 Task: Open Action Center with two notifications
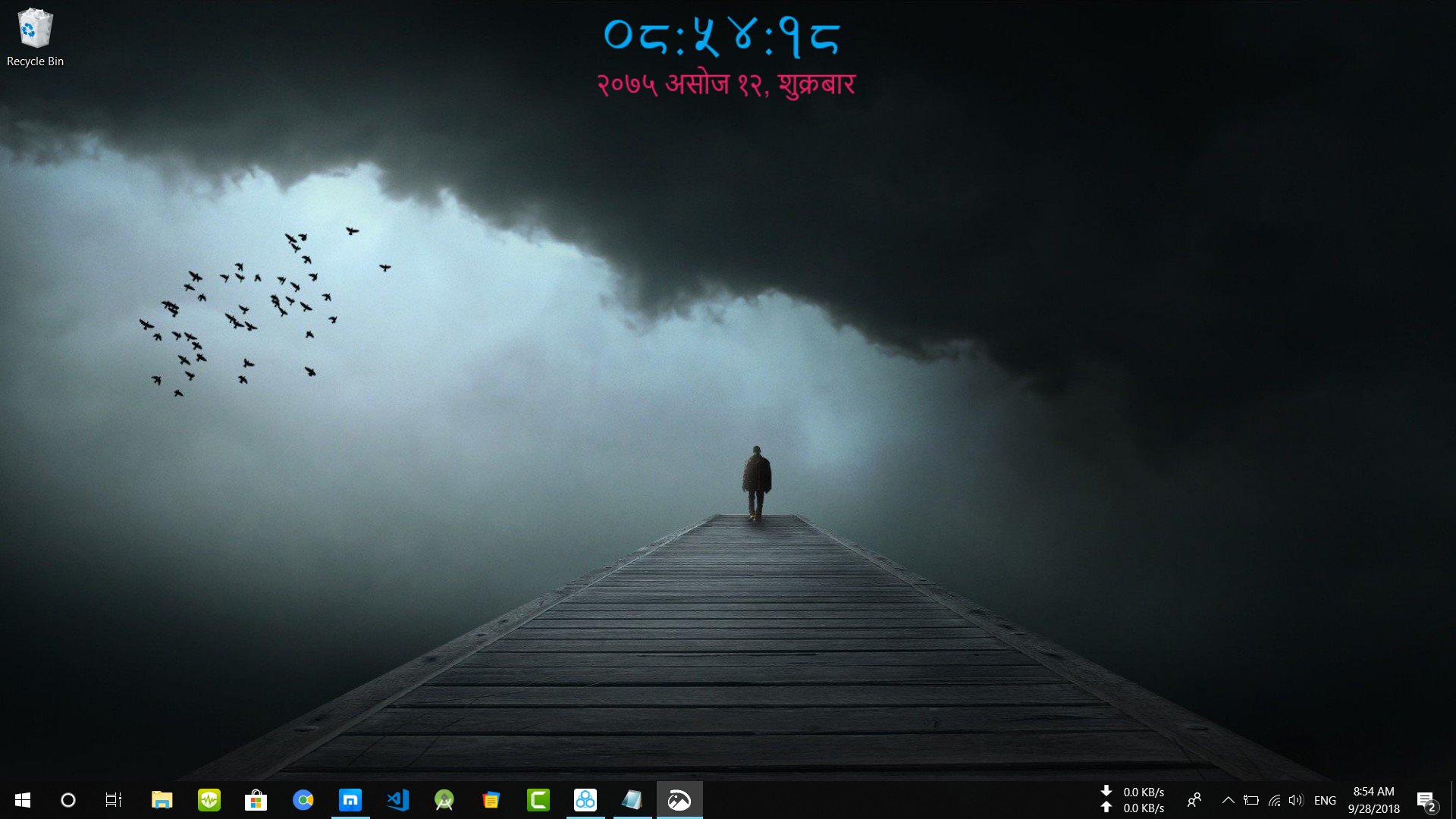click(x=1427, y=800)
